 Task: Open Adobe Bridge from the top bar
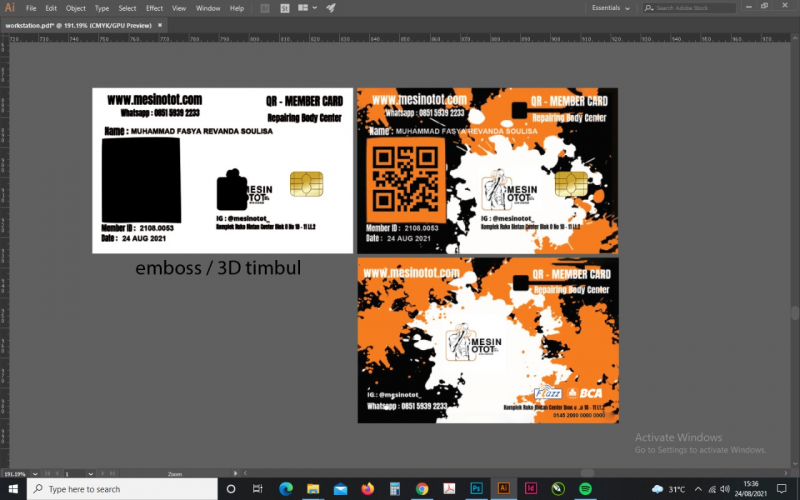pyautogui.click(x=263, y=8)
